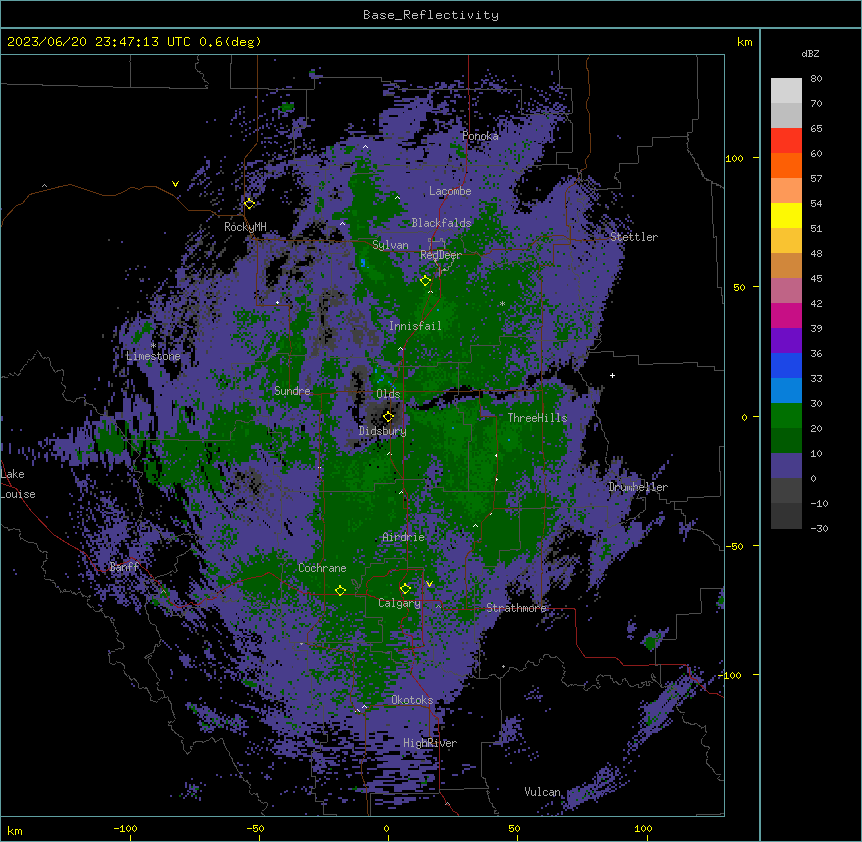Click the Base_Reflectivity title
This screenshot has width=862, height=842.
click(x=431, y=15)
